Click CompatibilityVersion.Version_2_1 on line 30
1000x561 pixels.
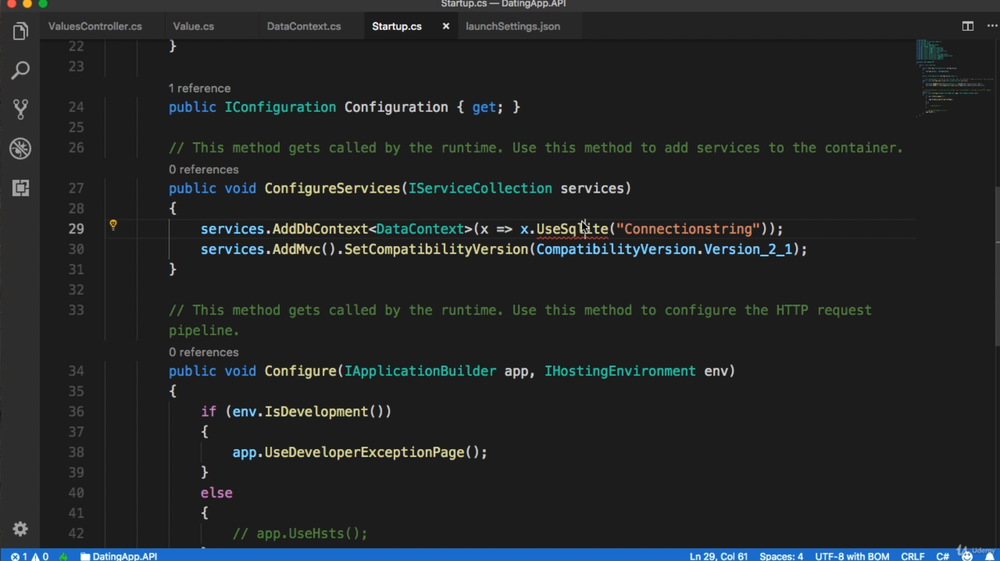pyautogui.click(x=664, y=249)
